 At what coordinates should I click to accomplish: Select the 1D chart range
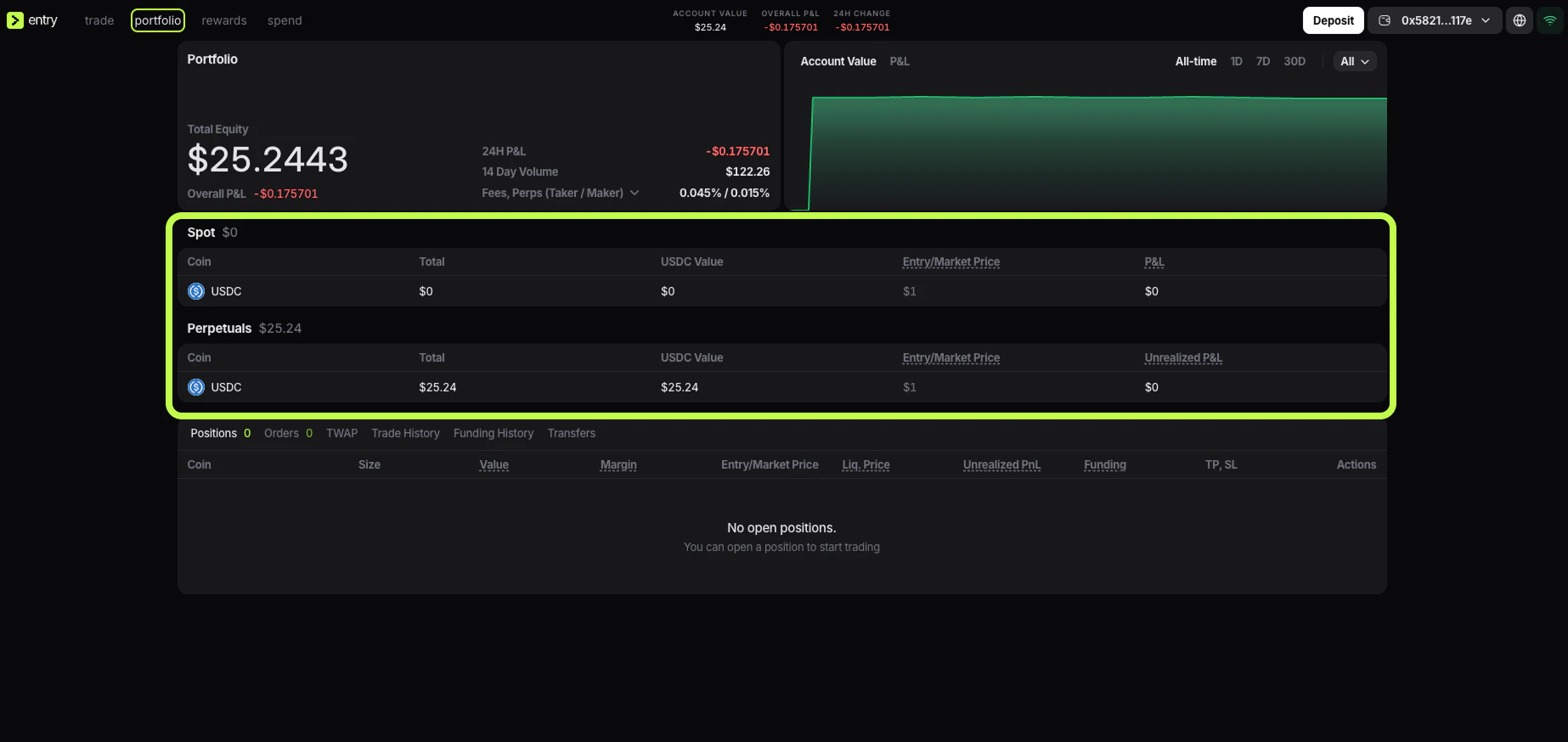pos(1237,61)
